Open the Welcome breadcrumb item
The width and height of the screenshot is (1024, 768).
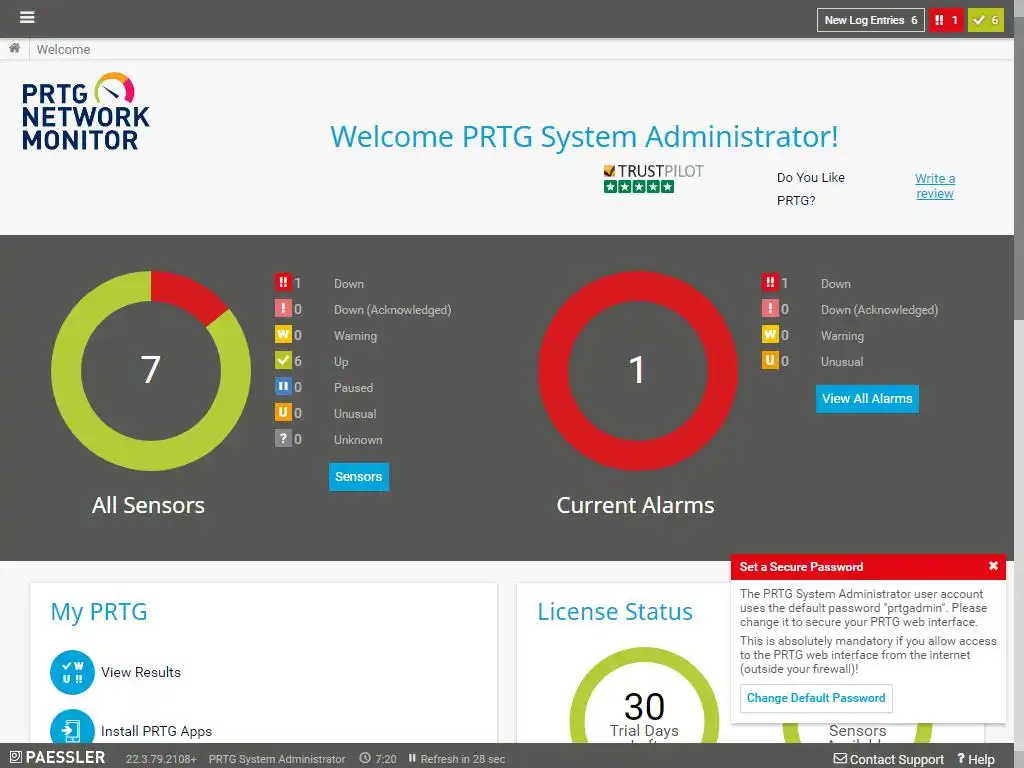pyautogui.click(x=63, y=50)
